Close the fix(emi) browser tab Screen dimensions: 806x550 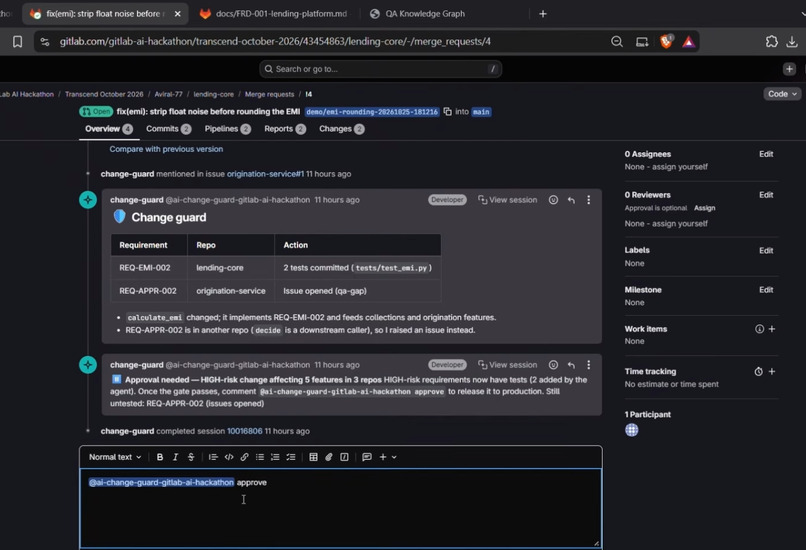click(177, 14)
